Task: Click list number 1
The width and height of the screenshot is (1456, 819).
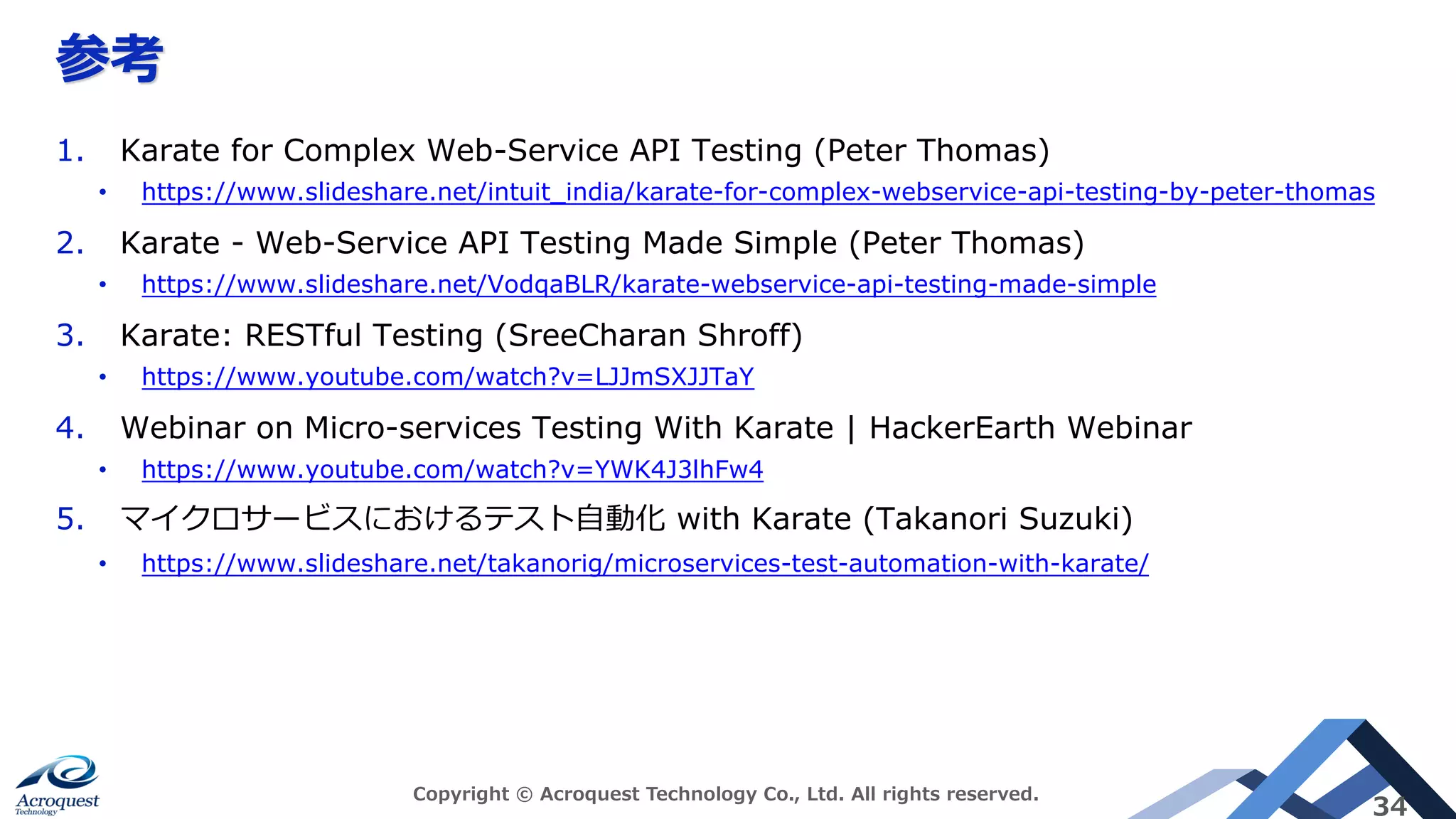Action: [70, 151]
